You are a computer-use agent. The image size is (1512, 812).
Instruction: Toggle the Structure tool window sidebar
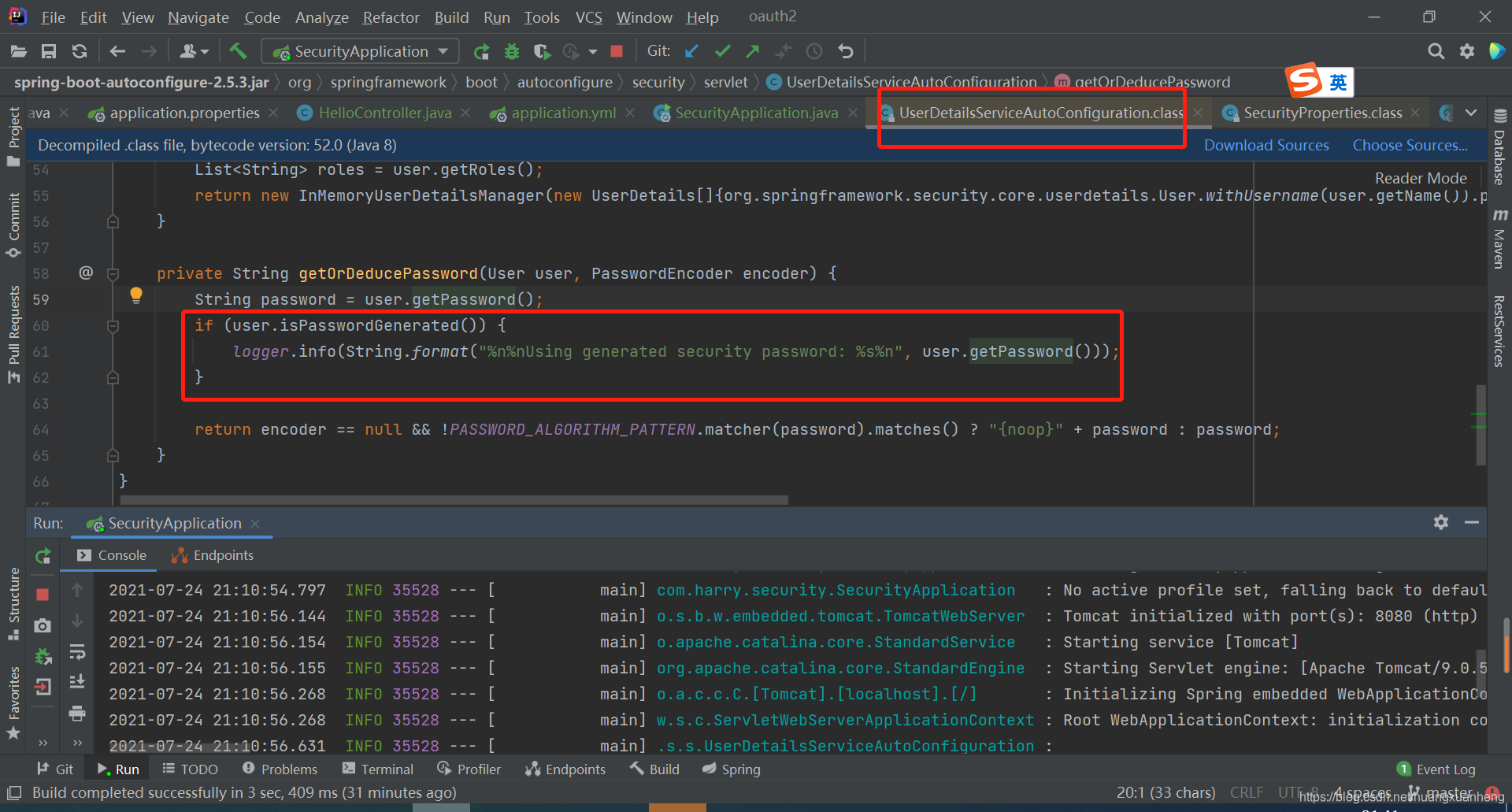click(x=13, y=604)
